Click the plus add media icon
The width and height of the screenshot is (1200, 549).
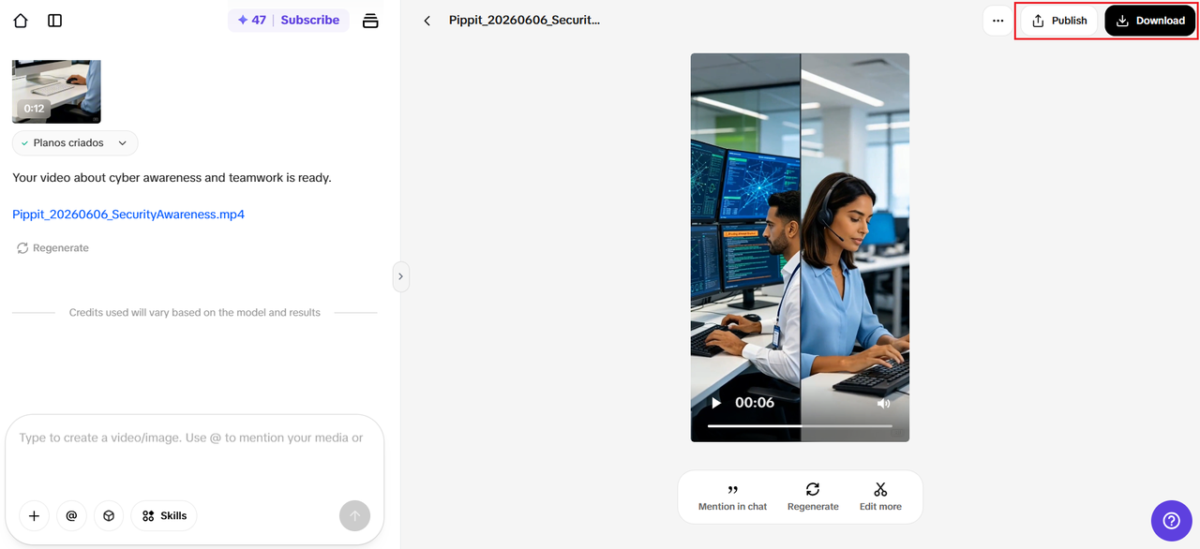click(34, 516)
